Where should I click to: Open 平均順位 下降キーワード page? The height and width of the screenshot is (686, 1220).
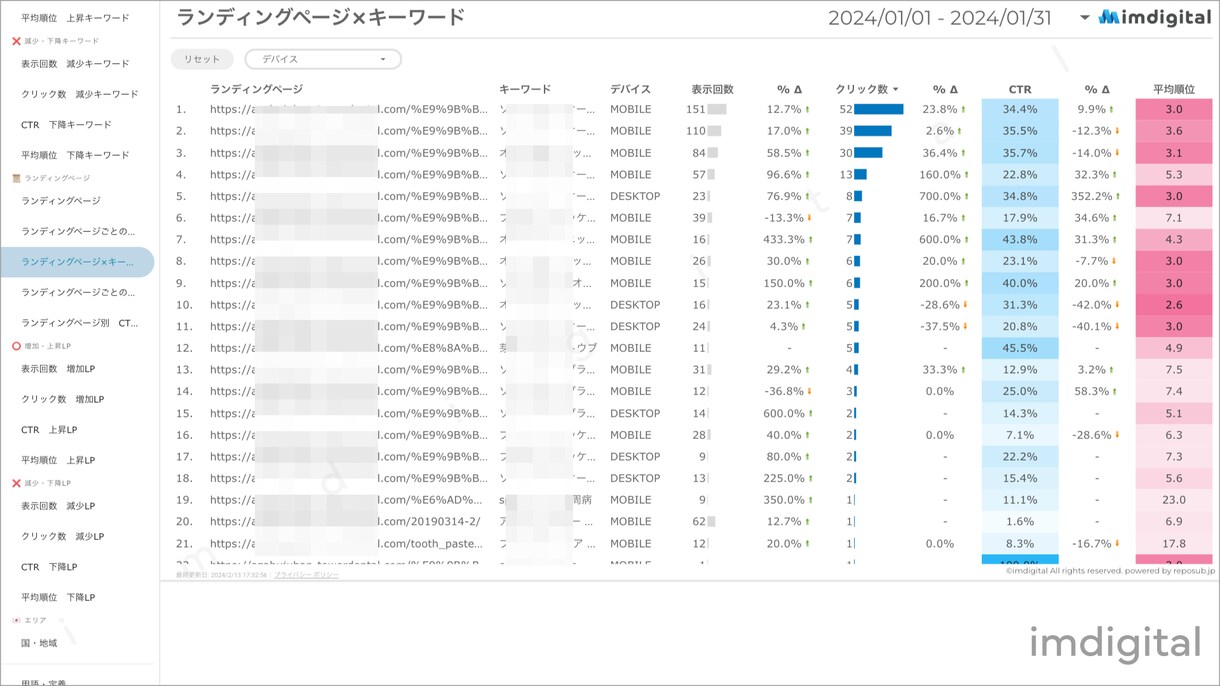tap(75, 155)
